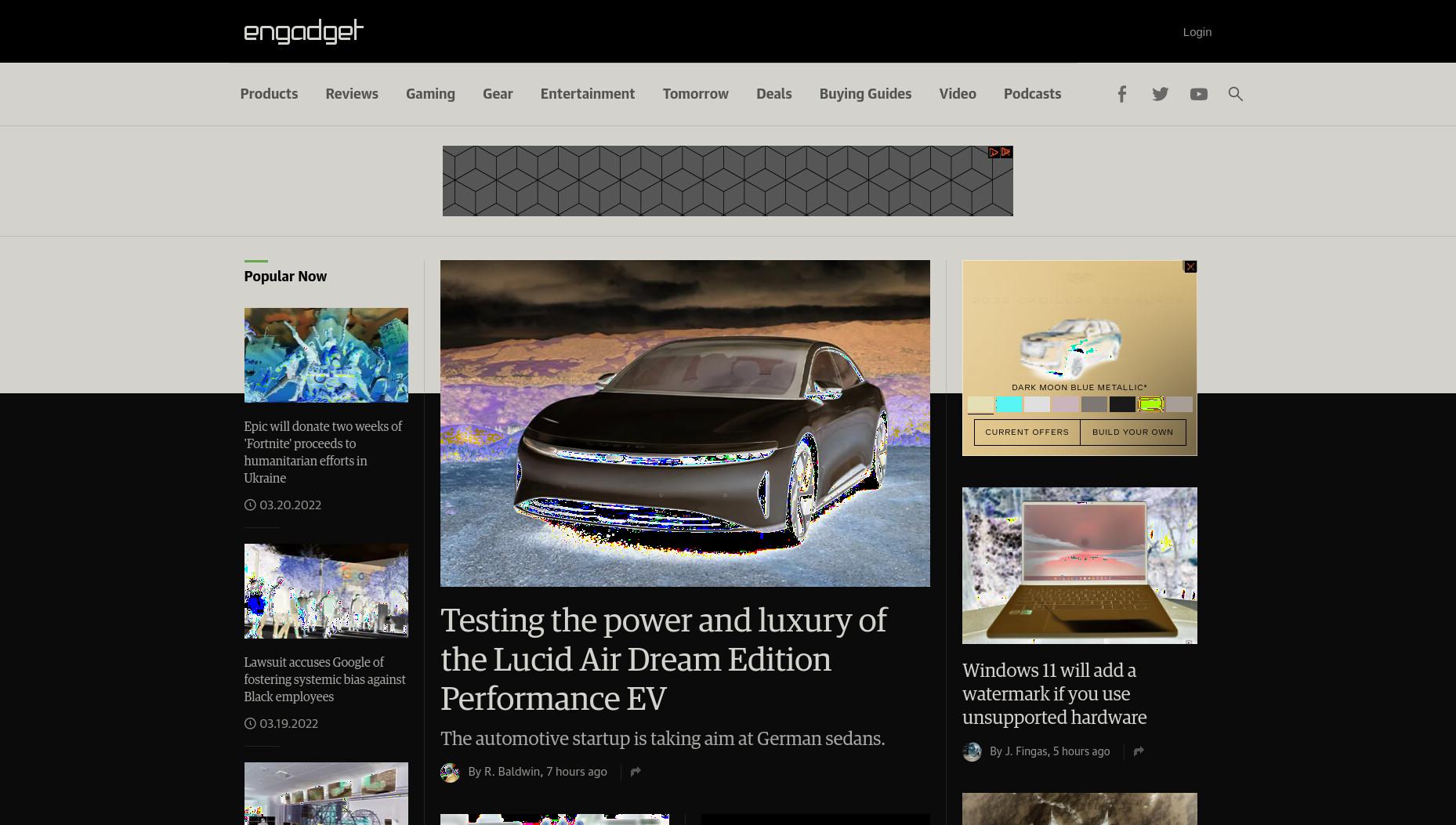Open Engadget's Twitter page icon

point(1160,94)
